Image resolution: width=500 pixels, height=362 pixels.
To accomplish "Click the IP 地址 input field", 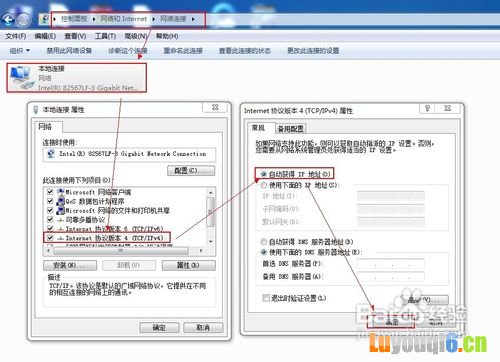I will (x=391, y=196).
